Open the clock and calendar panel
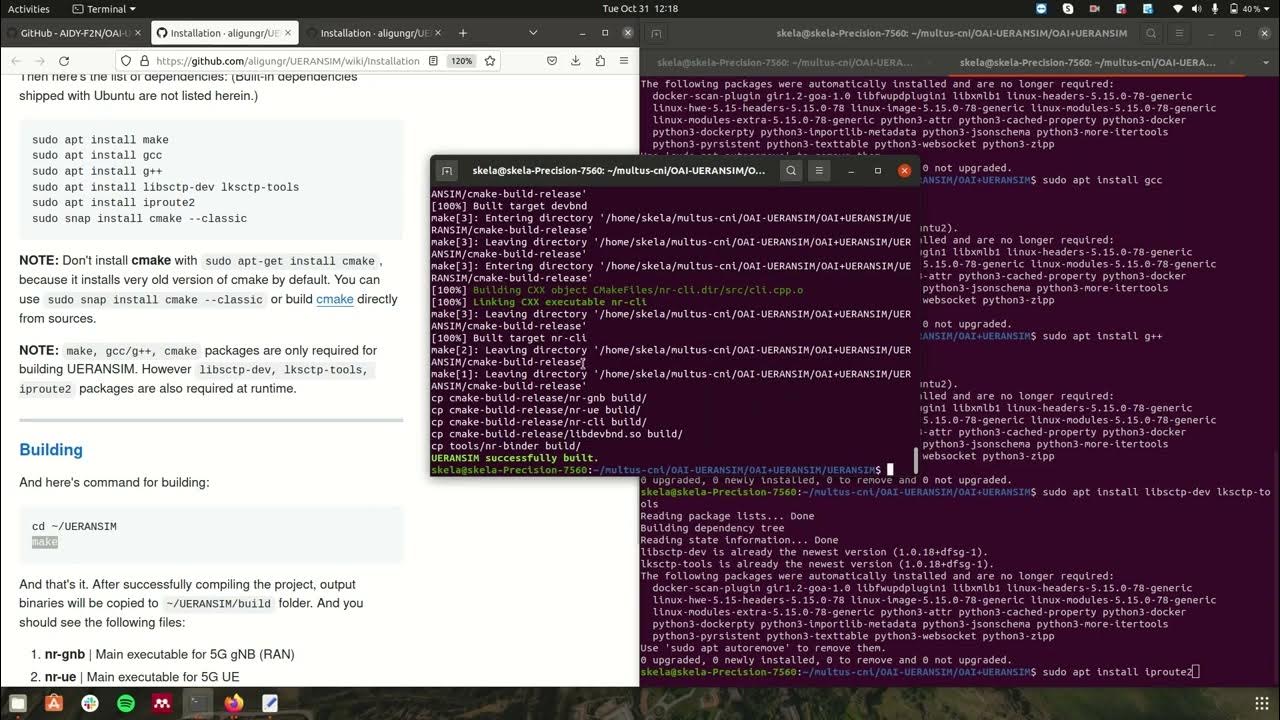 pos(641,8)
